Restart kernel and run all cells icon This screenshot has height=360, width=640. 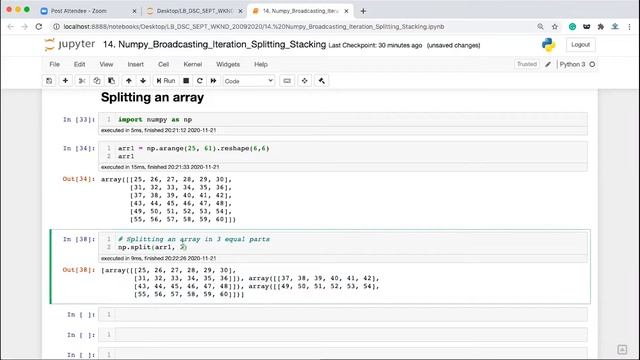pyautogui.click(x=213, y=81)
